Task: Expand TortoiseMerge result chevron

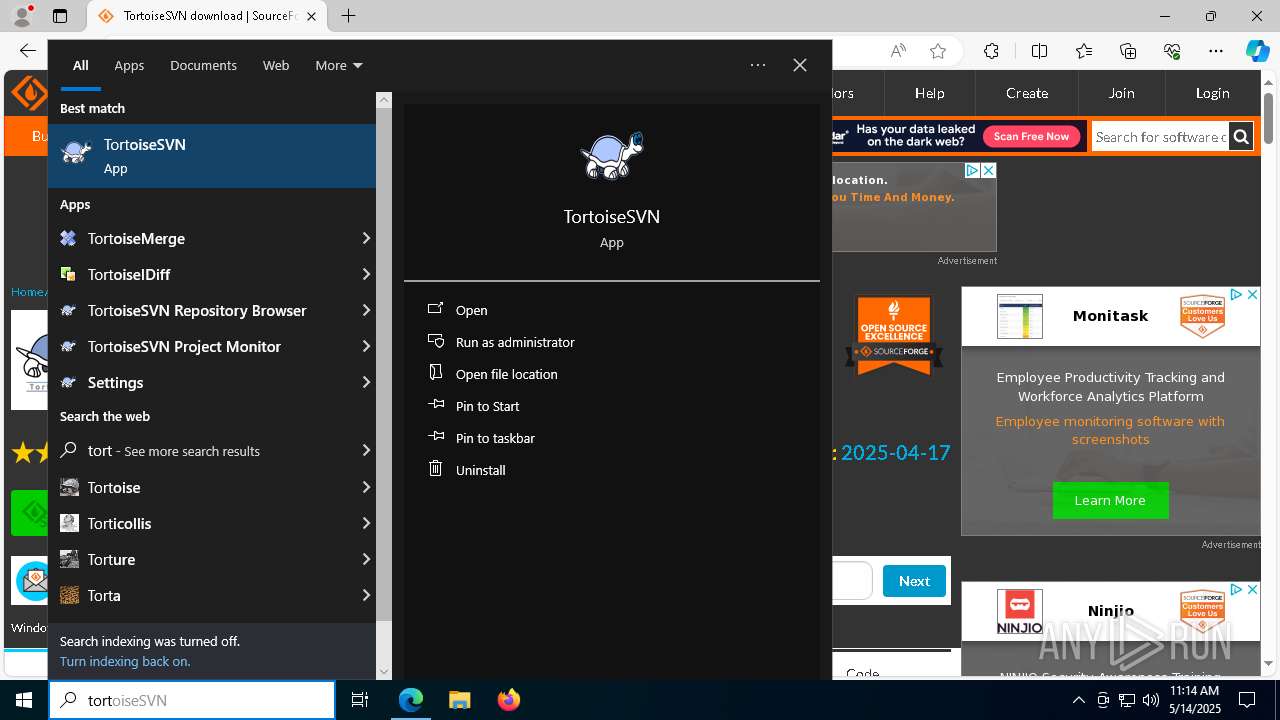Action: 366,238
